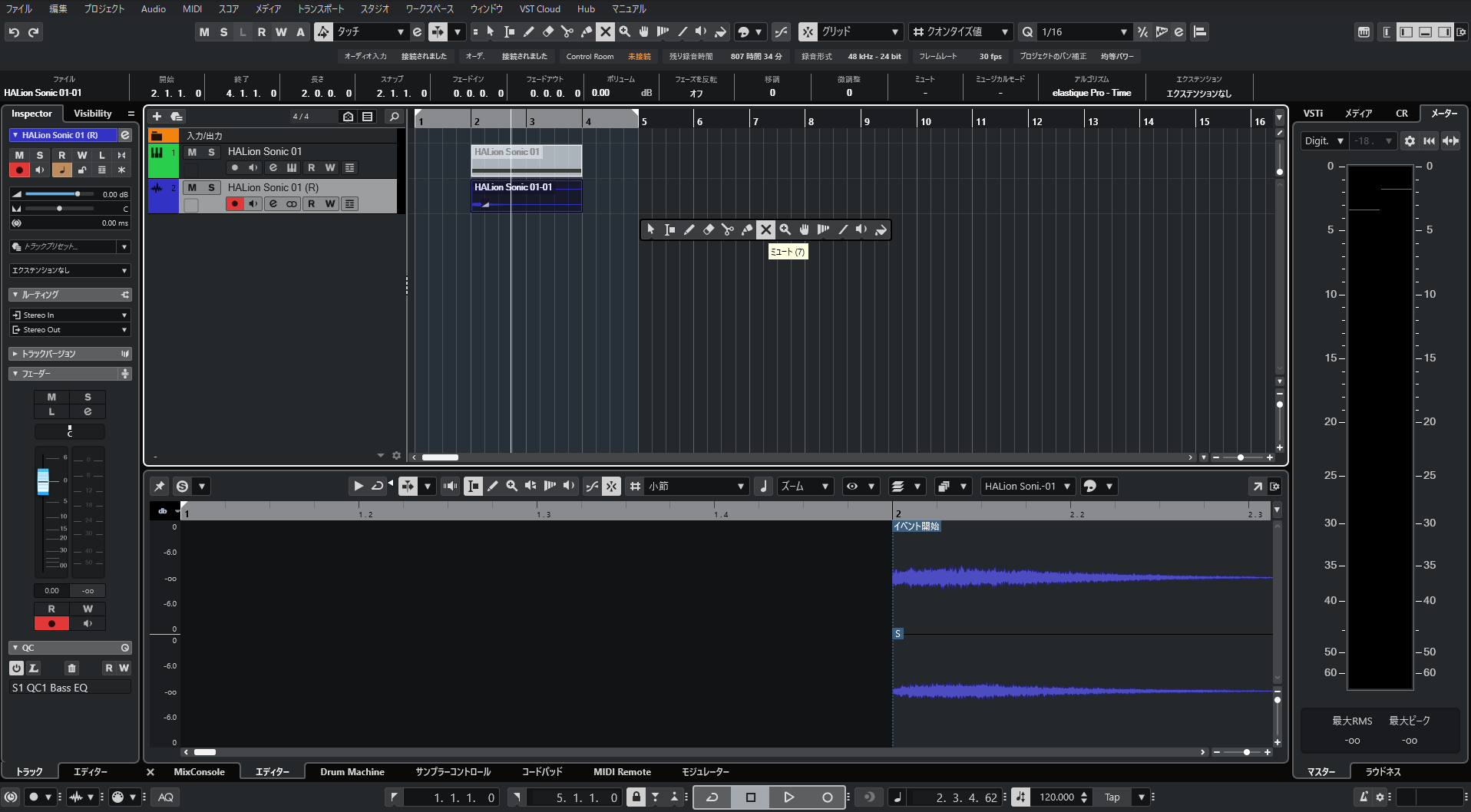The image size is (1471, 812).
Task: Select the Draw pencil tool in top toolbar
Action: coord(529,31)
